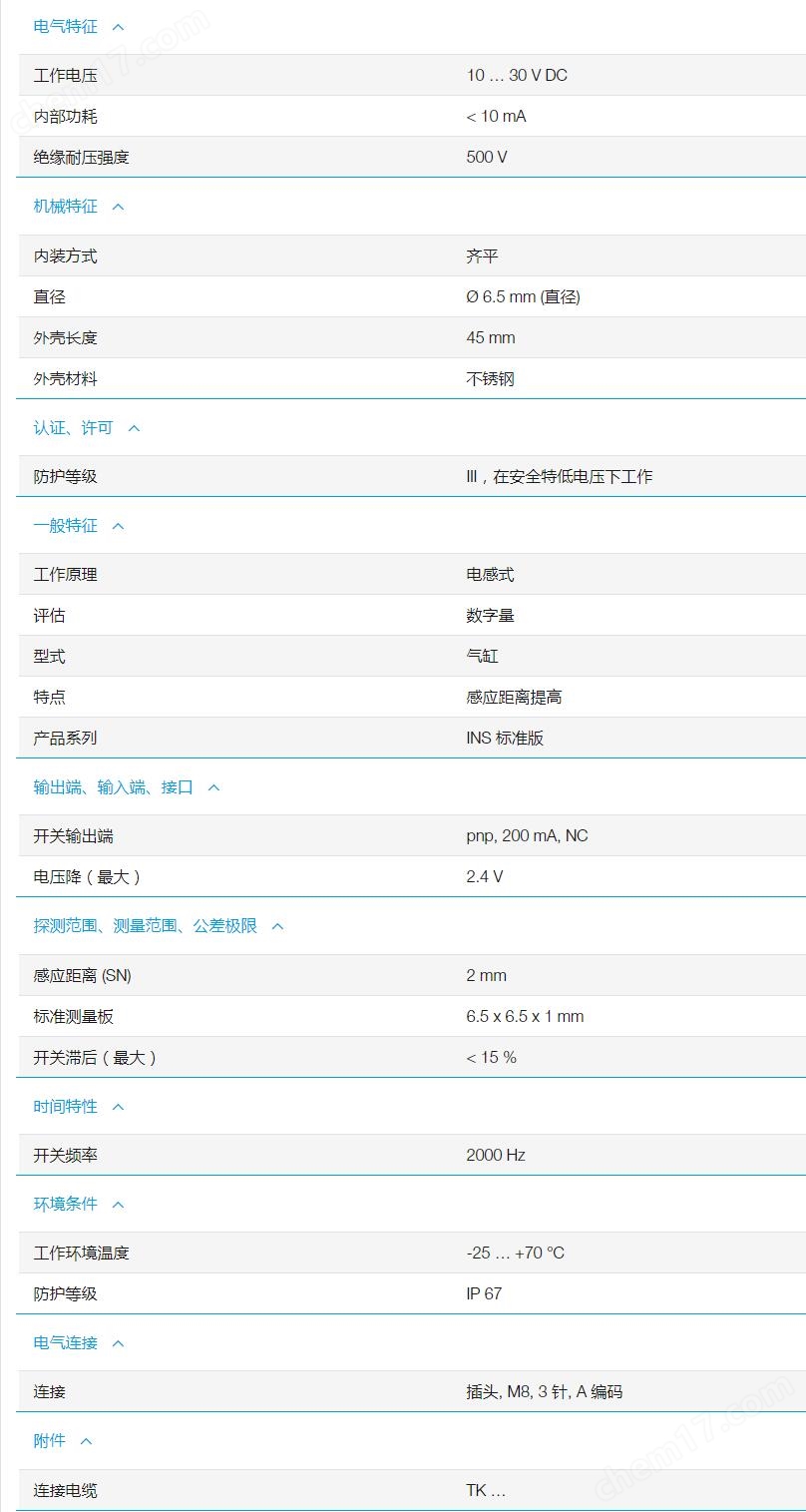The width and height of the screenshot is (806, 1512).
Task: Select the 内部功耗 row label
Action: 66,117
